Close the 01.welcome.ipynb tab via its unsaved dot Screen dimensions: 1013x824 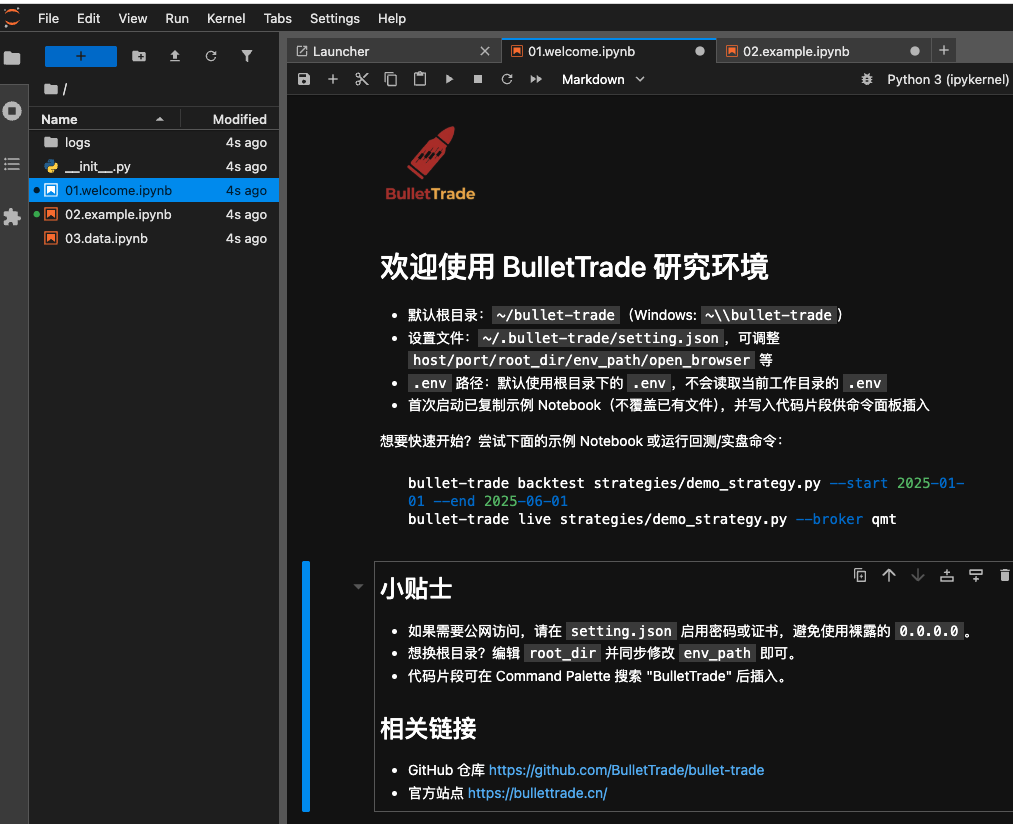pyautogui.click(x=700, y=51)
